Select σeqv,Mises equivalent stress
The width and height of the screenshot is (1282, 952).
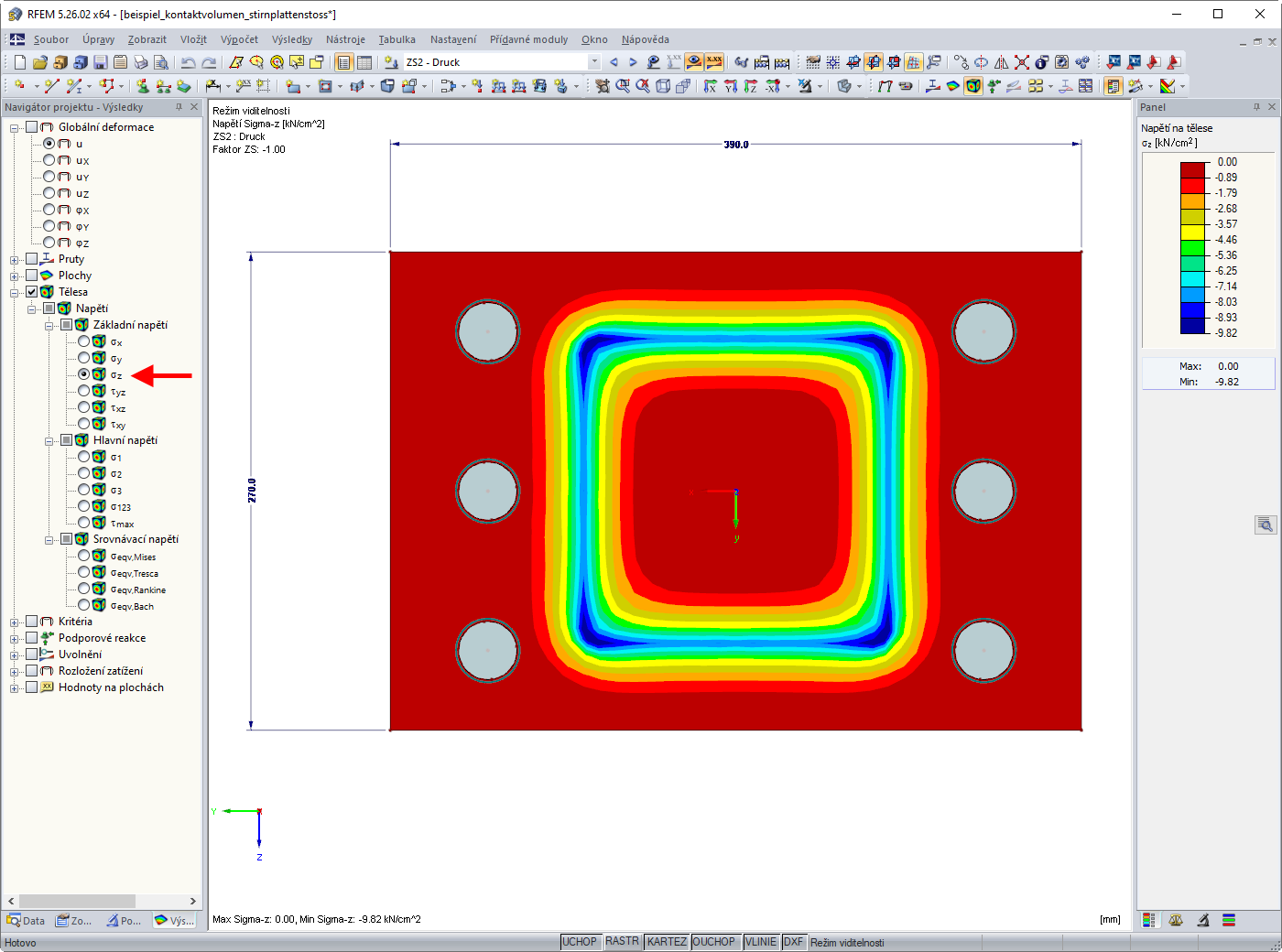84,556
